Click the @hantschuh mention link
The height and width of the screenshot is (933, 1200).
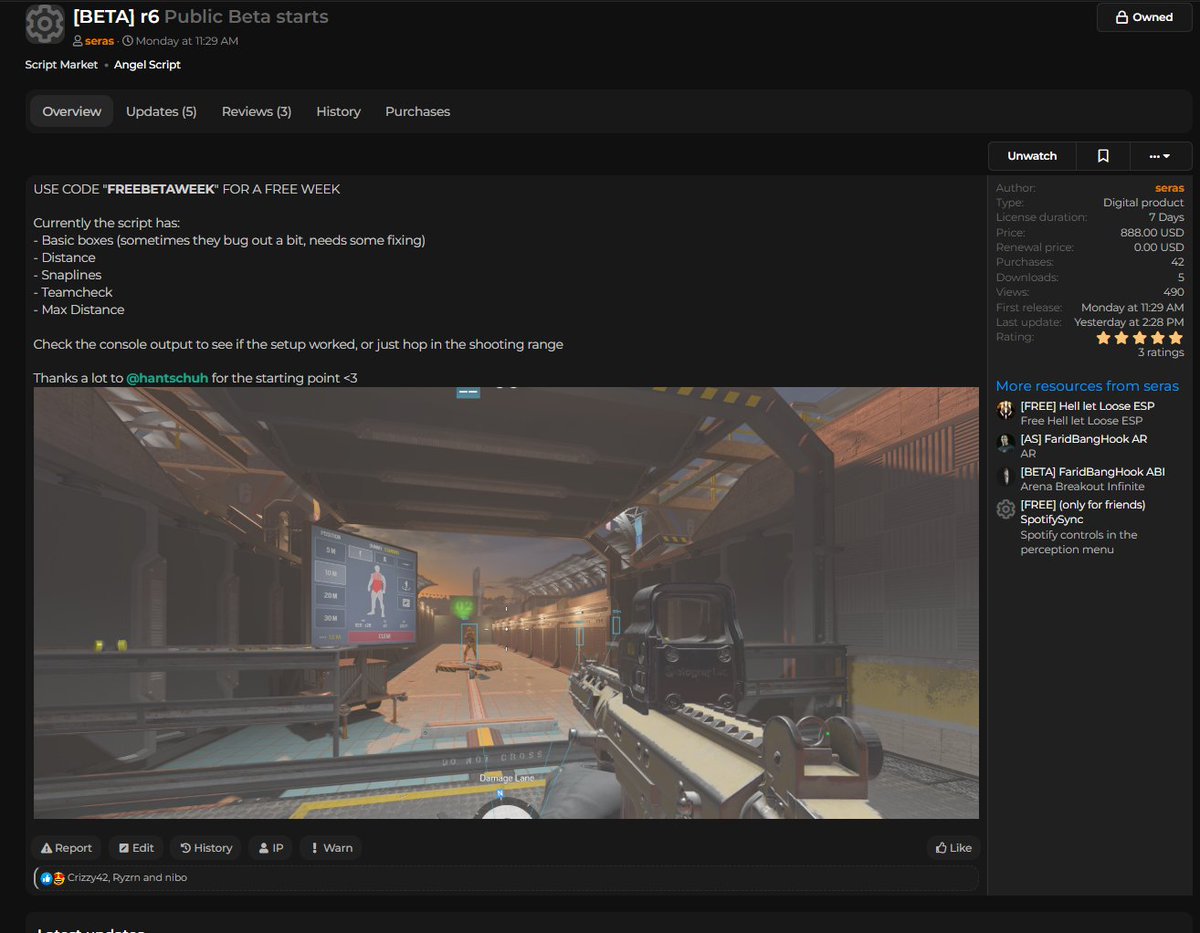coord(167,378)
